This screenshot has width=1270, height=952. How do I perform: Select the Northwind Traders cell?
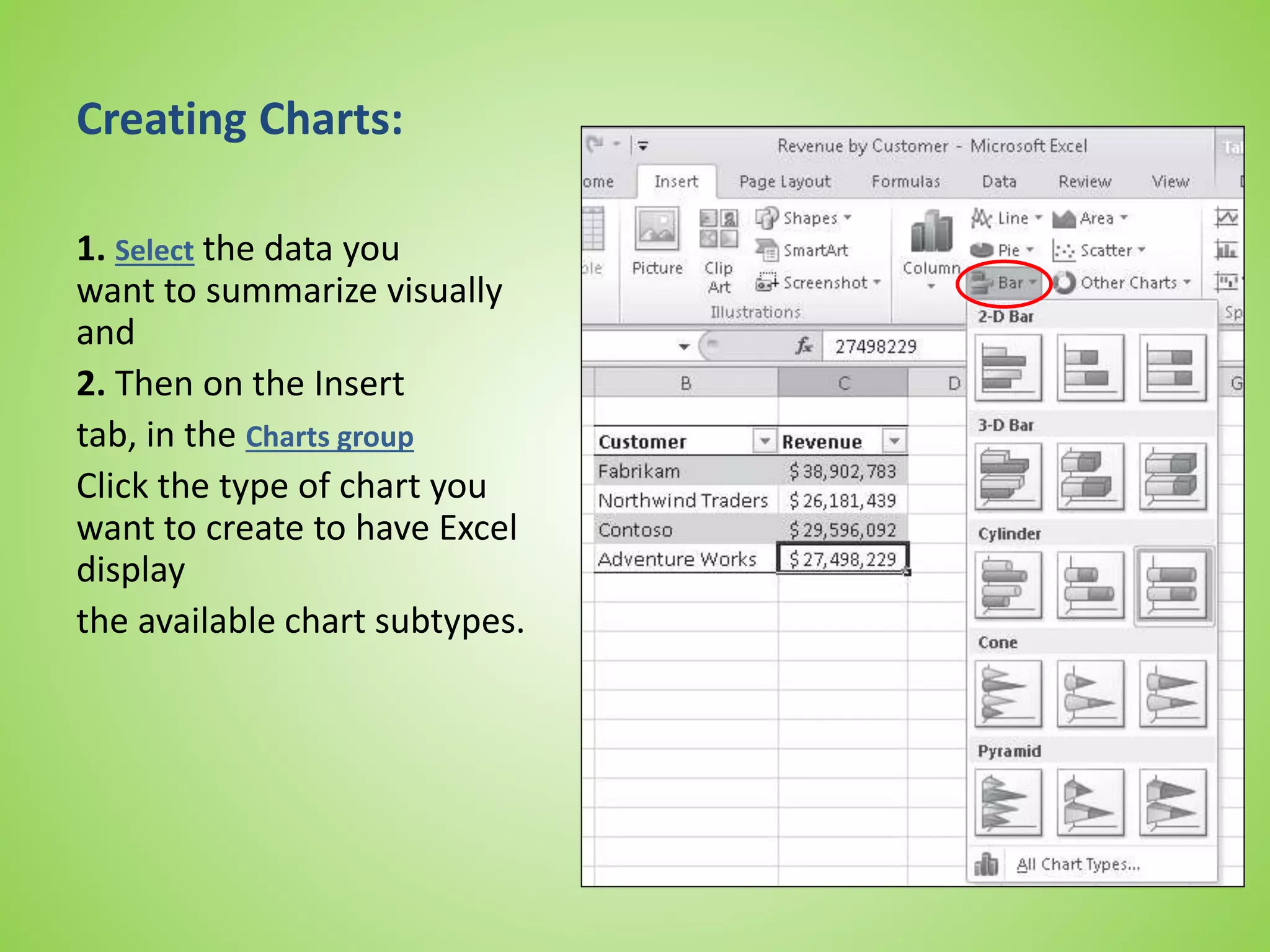point(686,501)
